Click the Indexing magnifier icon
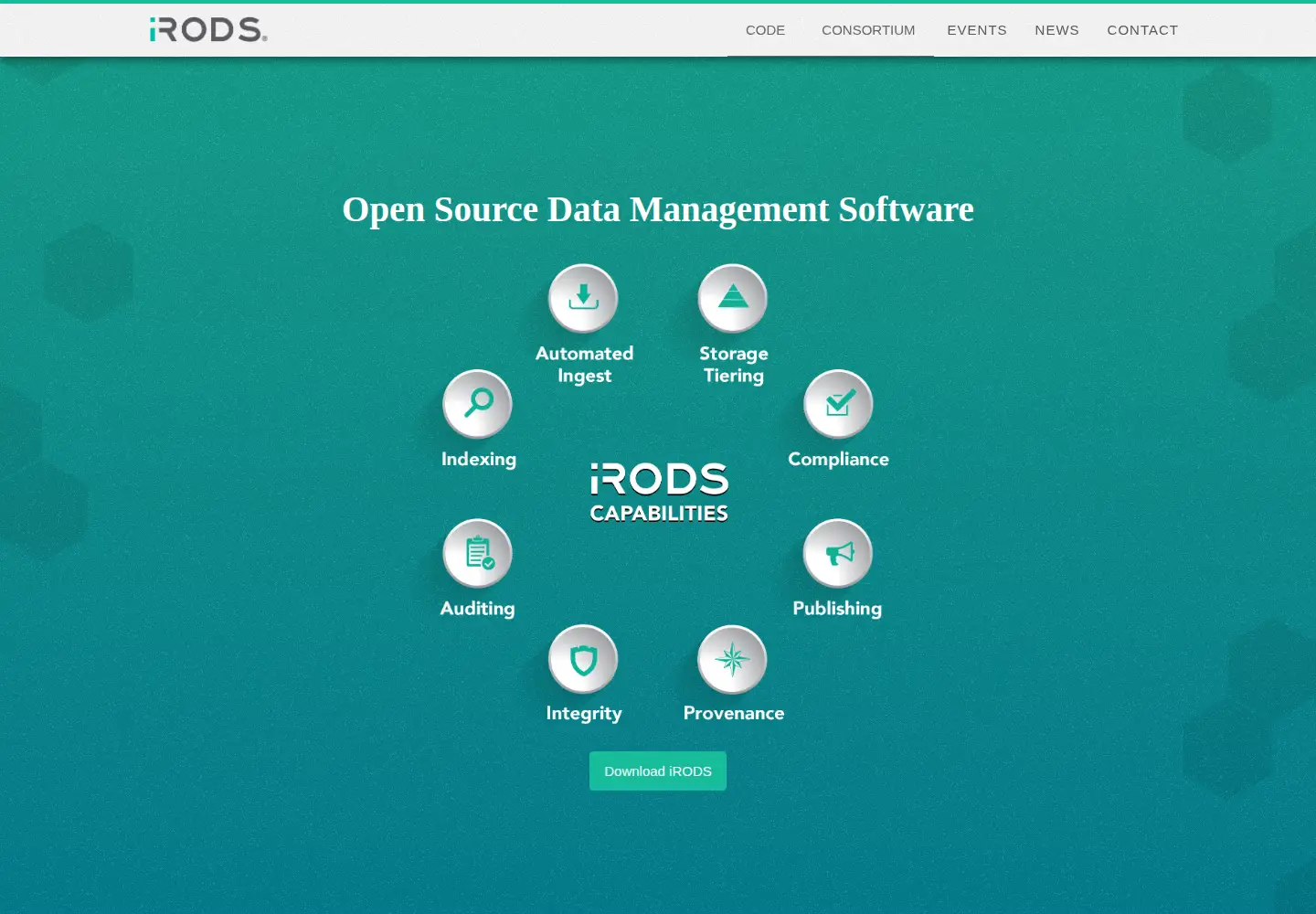The width and height of the screenshot is (1316, 914). coord(478,404)
